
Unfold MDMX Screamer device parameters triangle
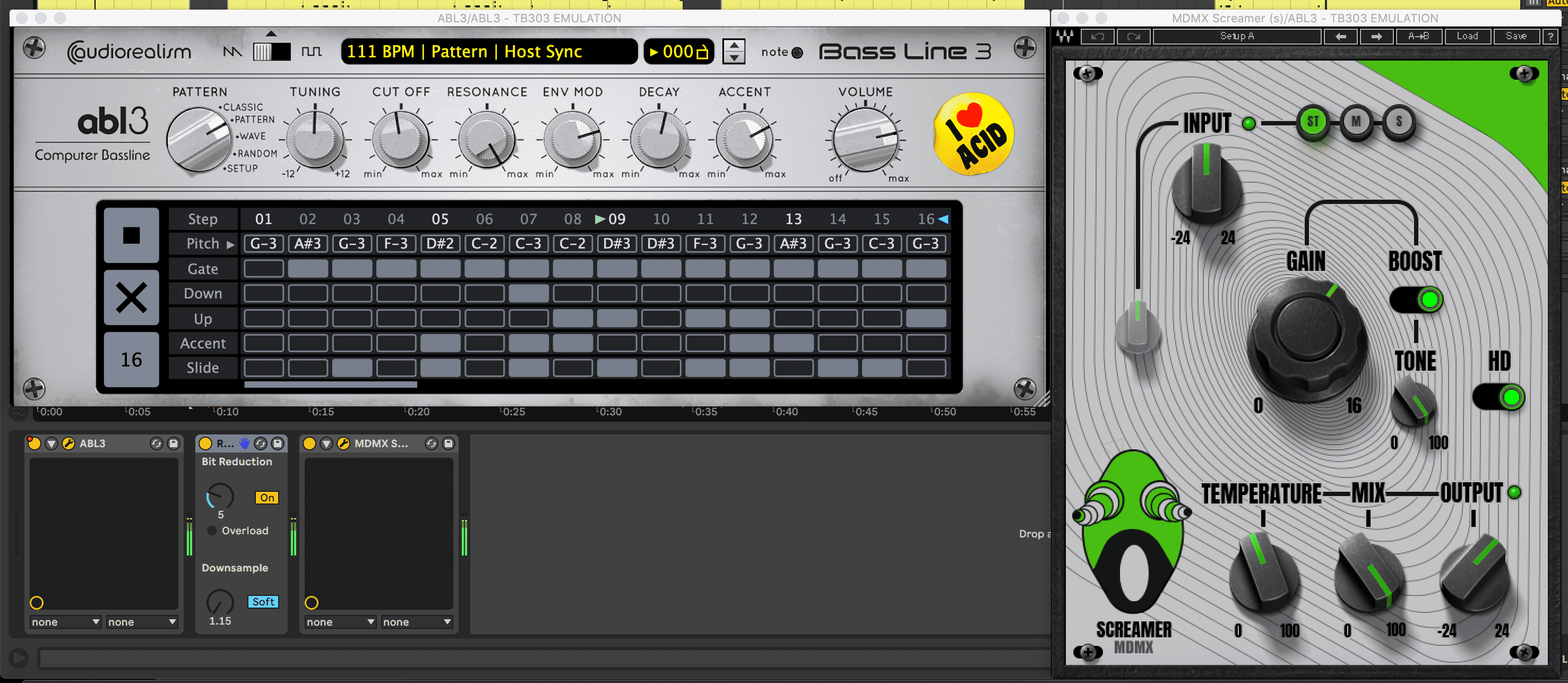[x=326, y=443]
